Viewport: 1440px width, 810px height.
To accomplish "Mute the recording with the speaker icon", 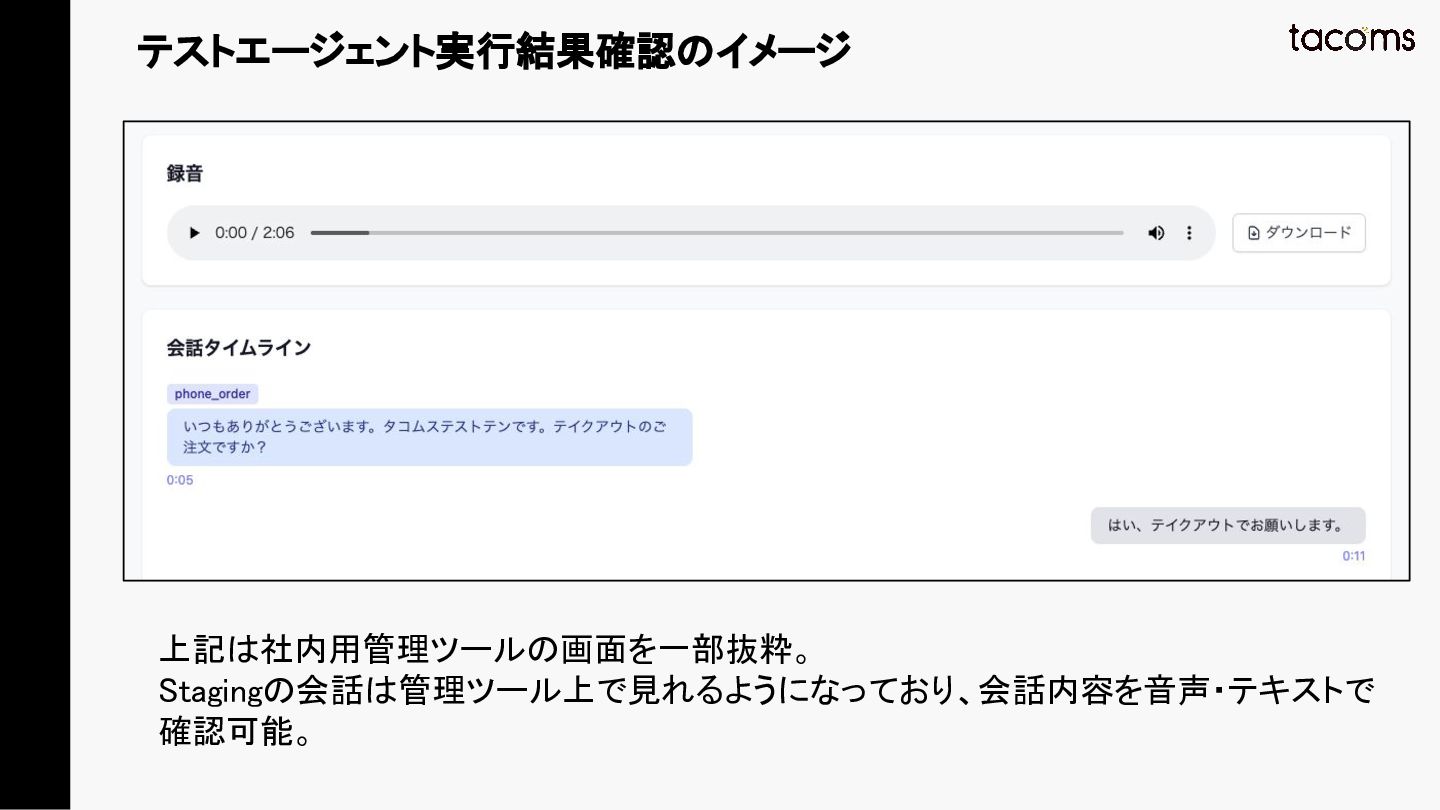I will [x=1156, y=233].
